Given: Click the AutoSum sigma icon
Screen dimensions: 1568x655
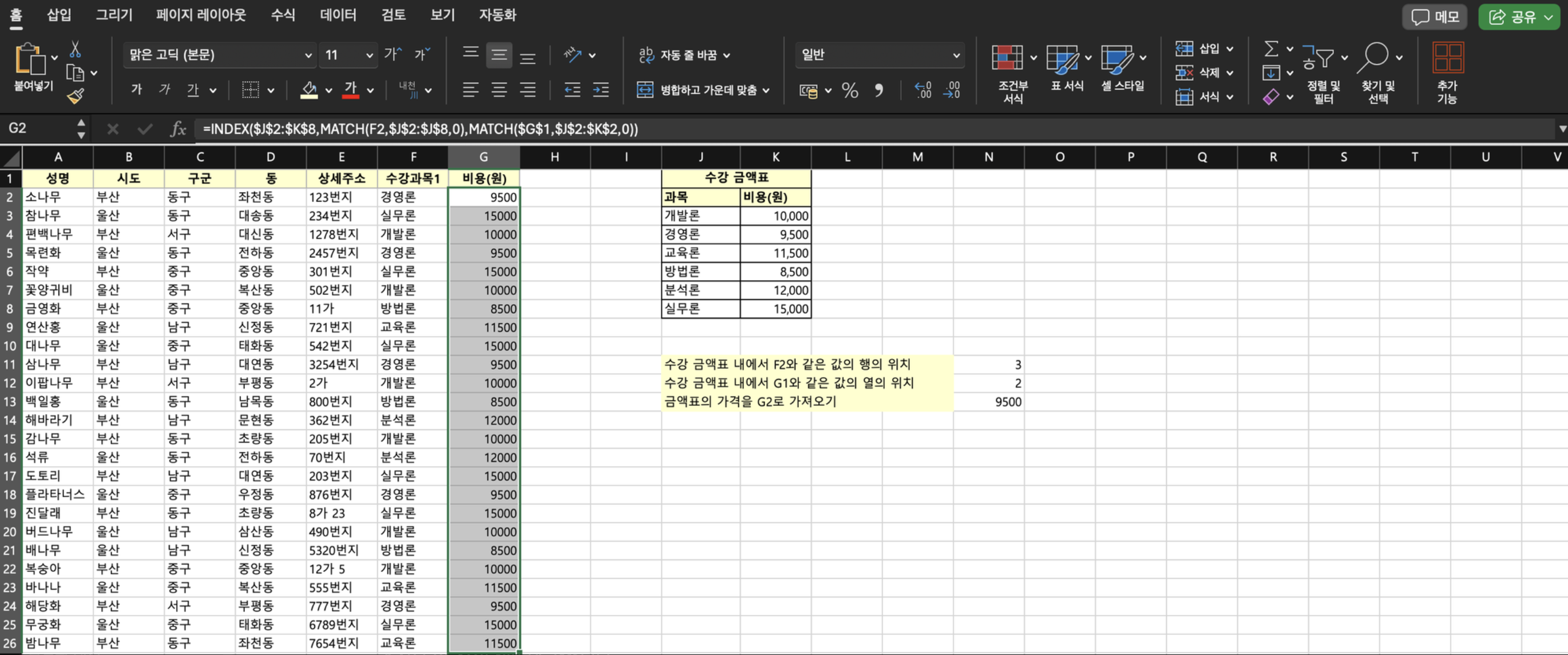Looking at the screenshot, I should coord(1271,49).
